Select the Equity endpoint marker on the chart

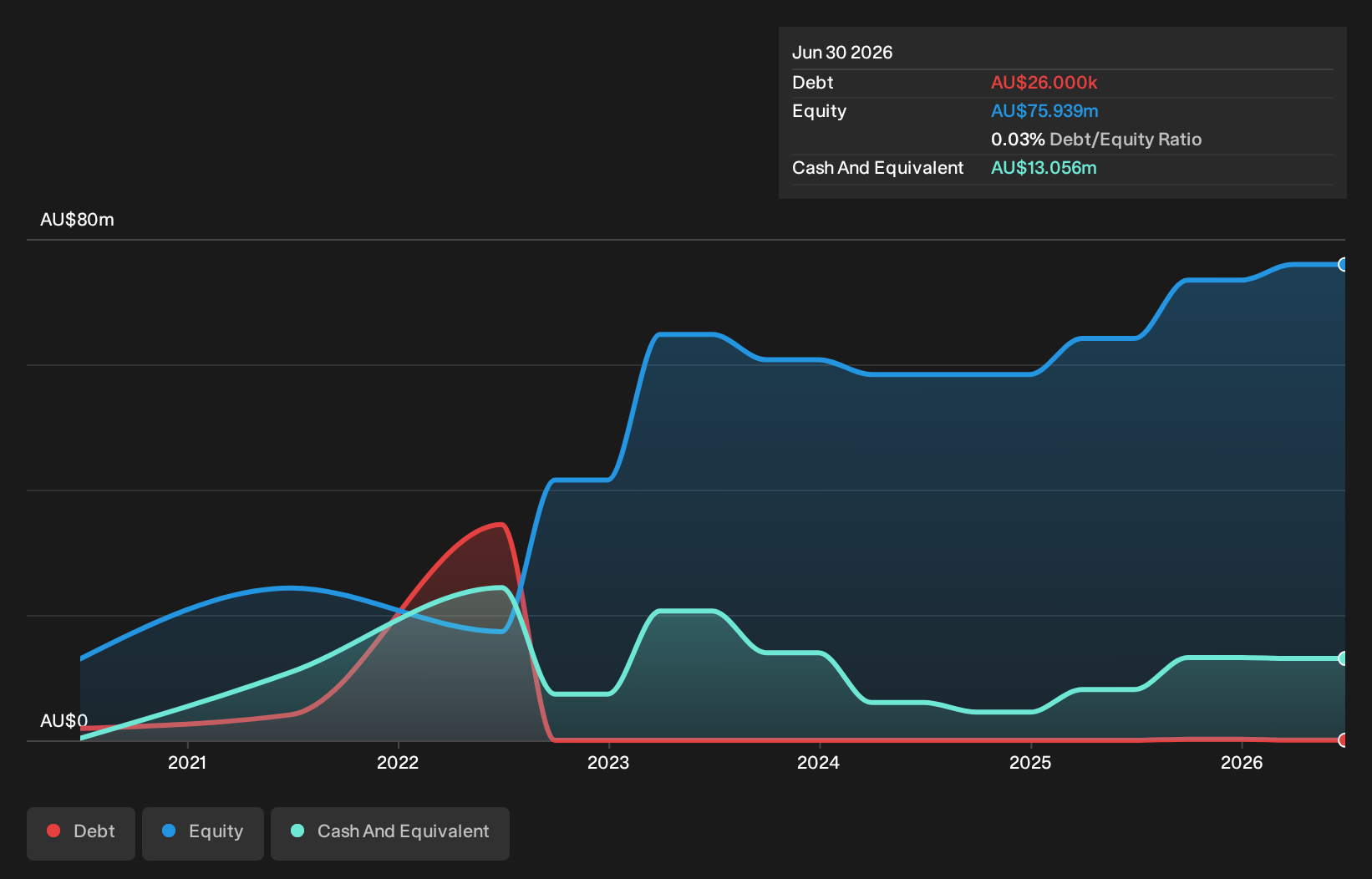1344,265
